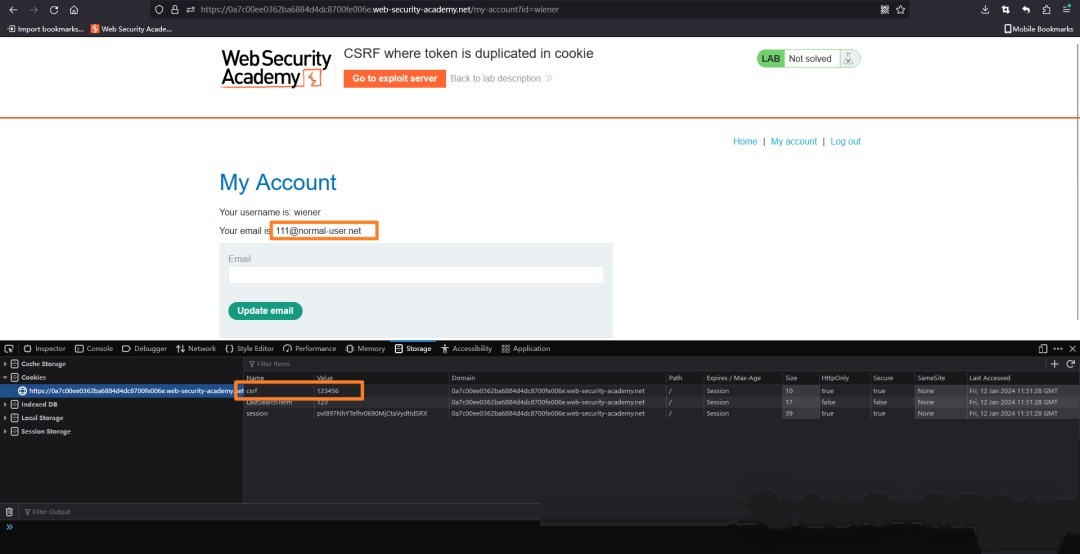The image size is (1080, 554).
Task: Switch to the Console tab
Action: coord(94,349)
